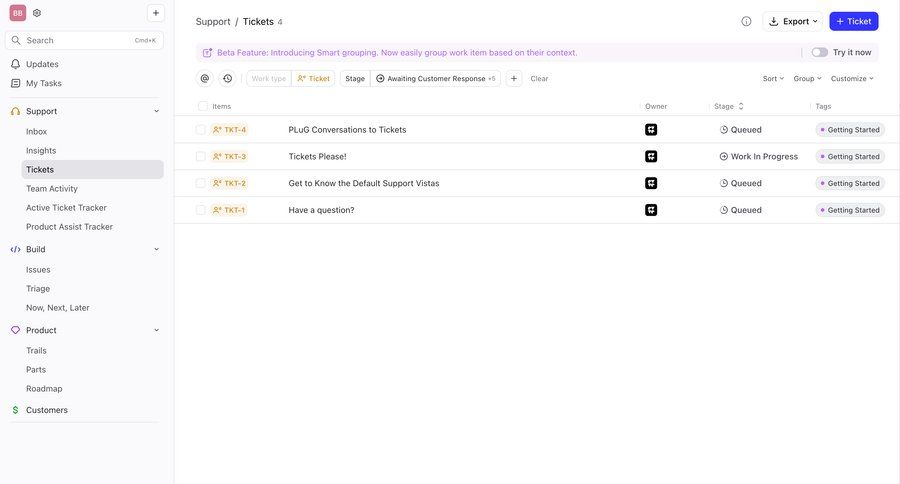Click the Updates bell icon
This screenshot has height=484, width=900.
click(x=15, y=64)
